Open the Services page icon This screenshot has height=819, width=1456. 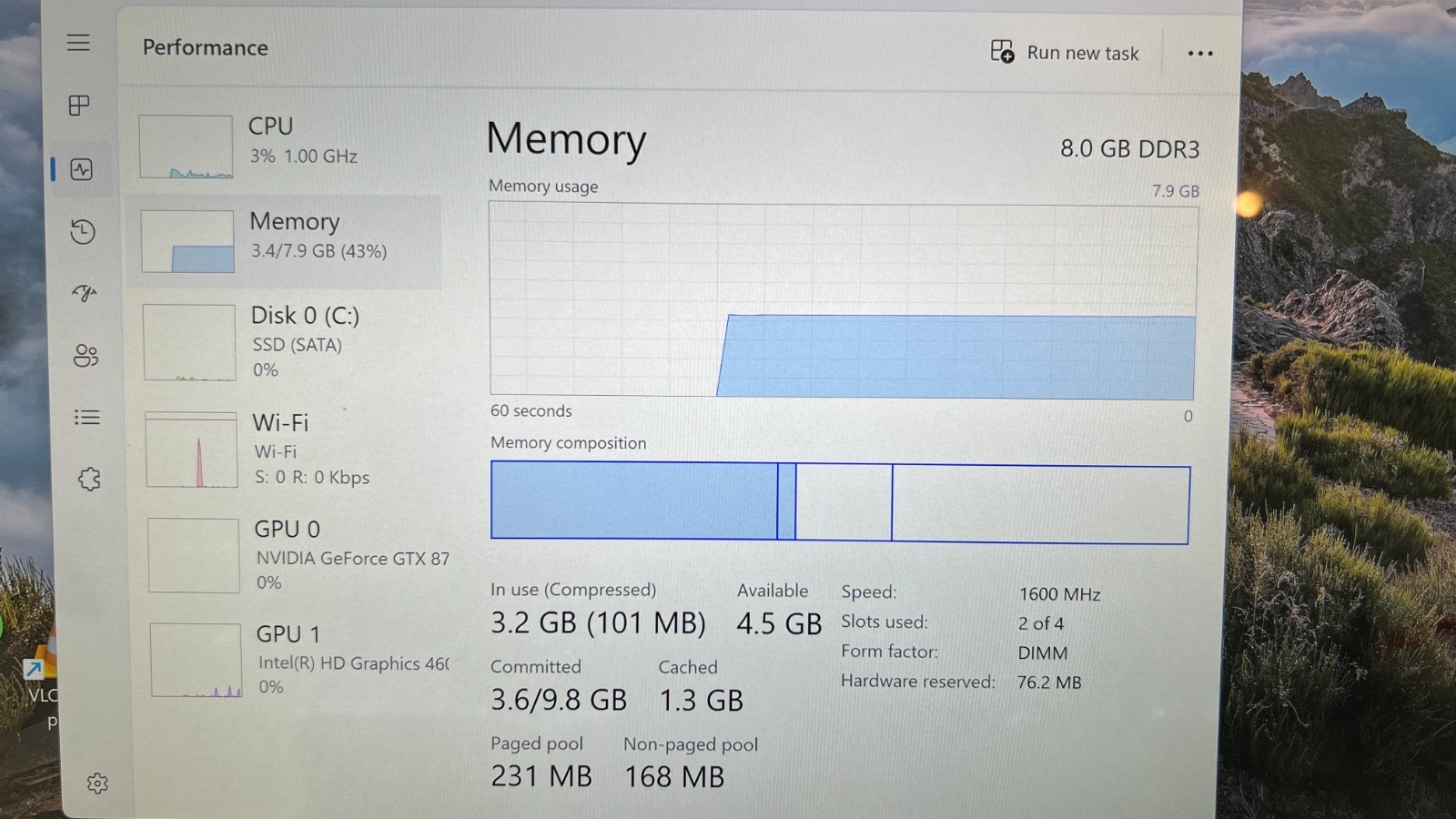click(89, 479)
